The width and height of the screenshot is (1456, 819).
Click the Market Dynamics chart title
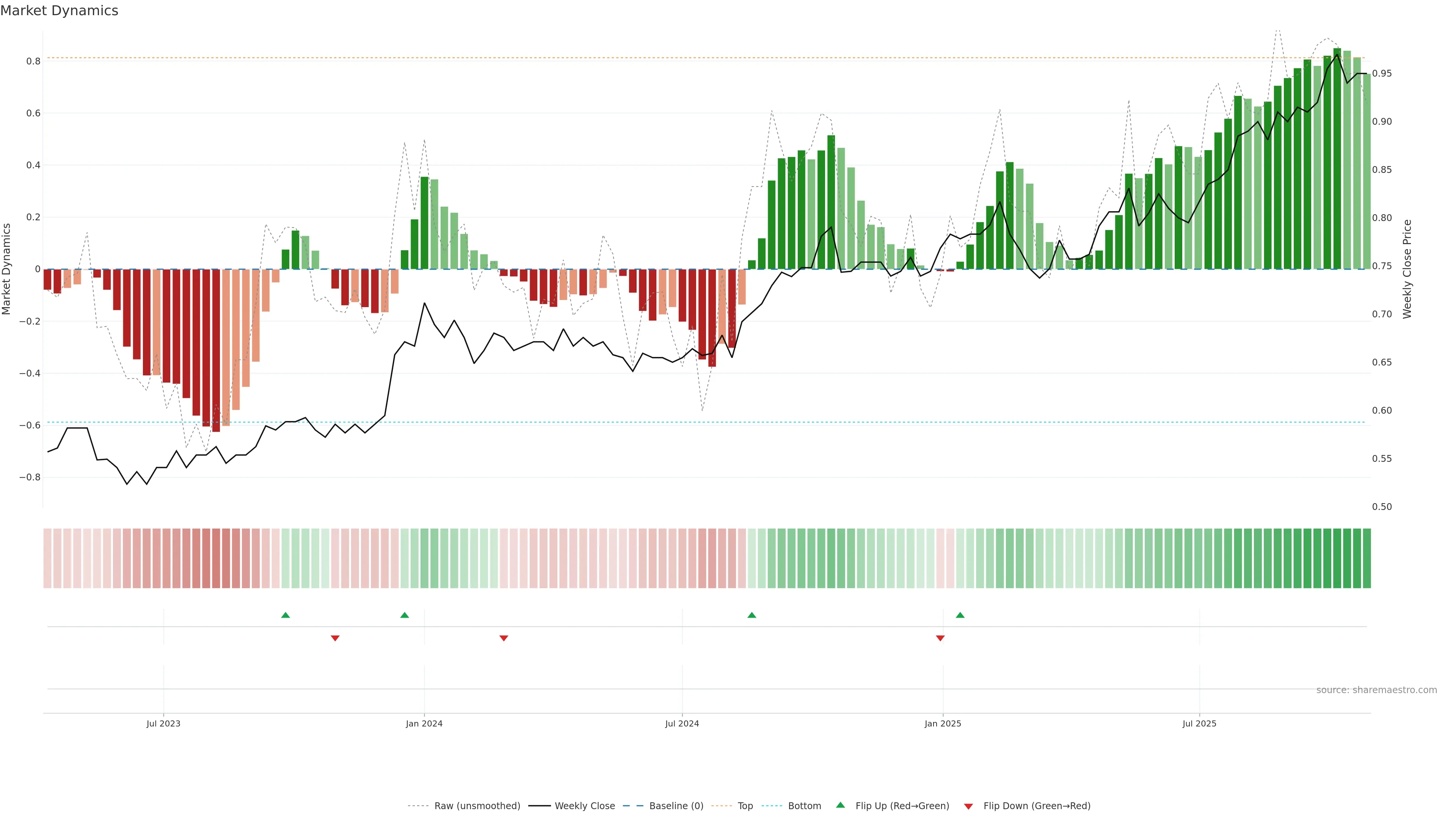pyautogui.click(x=60, y=11)
